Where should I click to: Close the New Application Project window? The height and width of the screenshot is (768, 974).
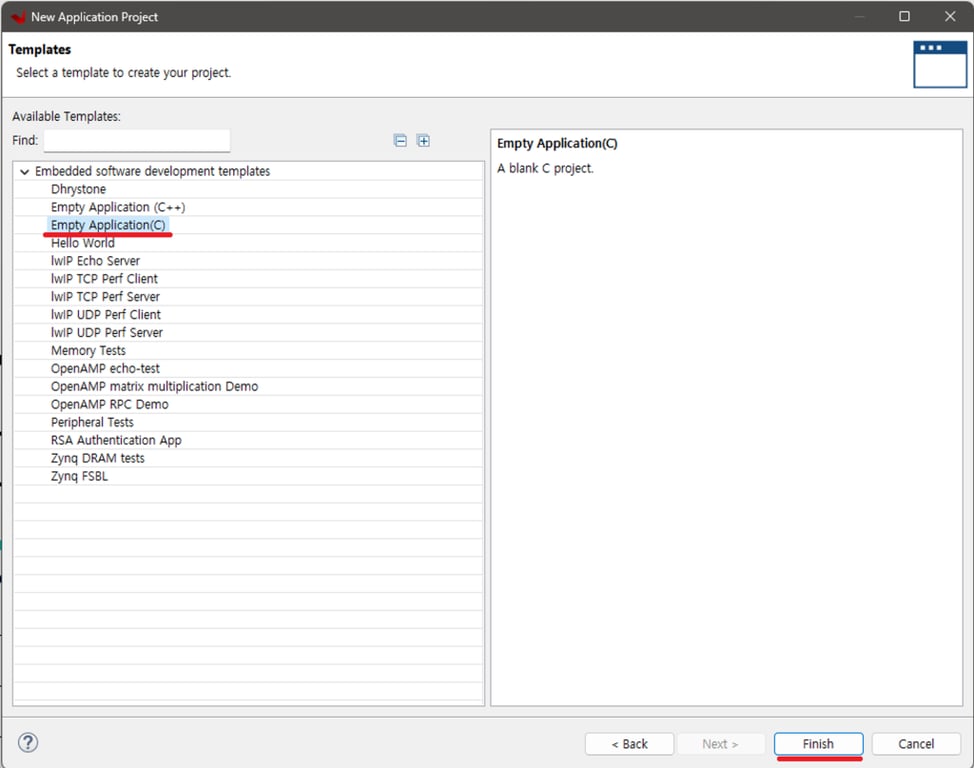950,17
